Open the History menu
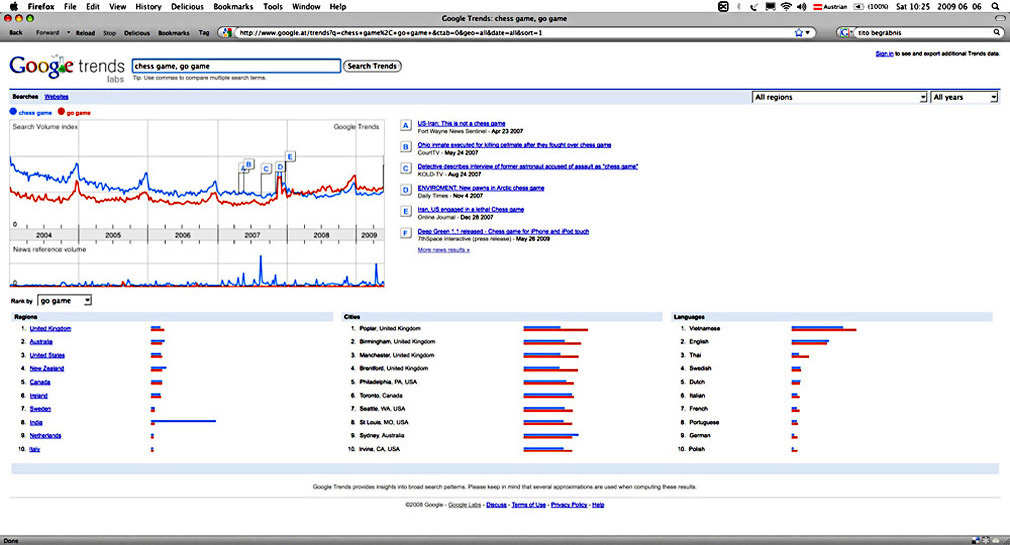 [148, 6]
